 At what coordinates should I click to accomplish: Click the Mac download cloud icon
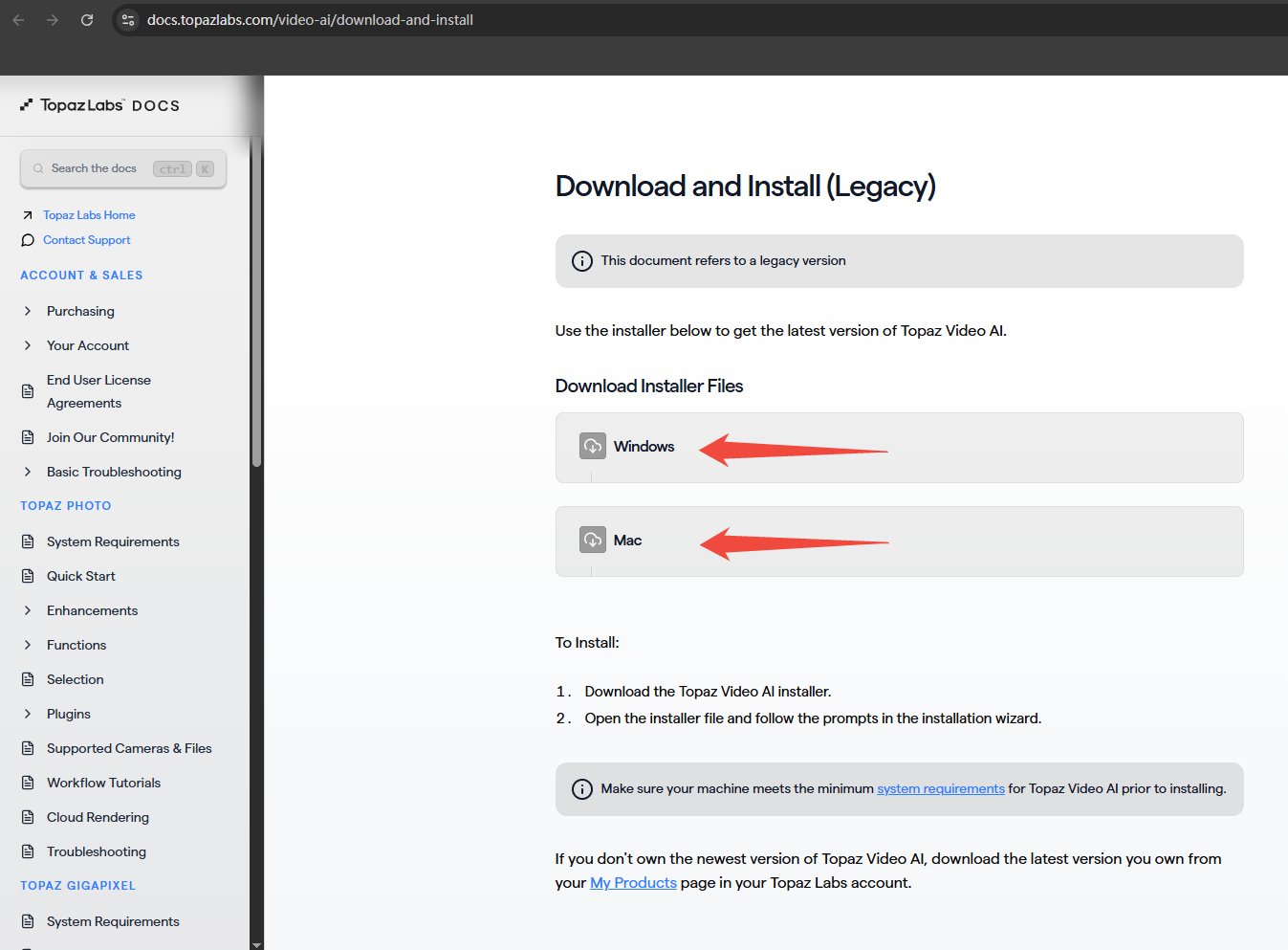click(593, 541)
